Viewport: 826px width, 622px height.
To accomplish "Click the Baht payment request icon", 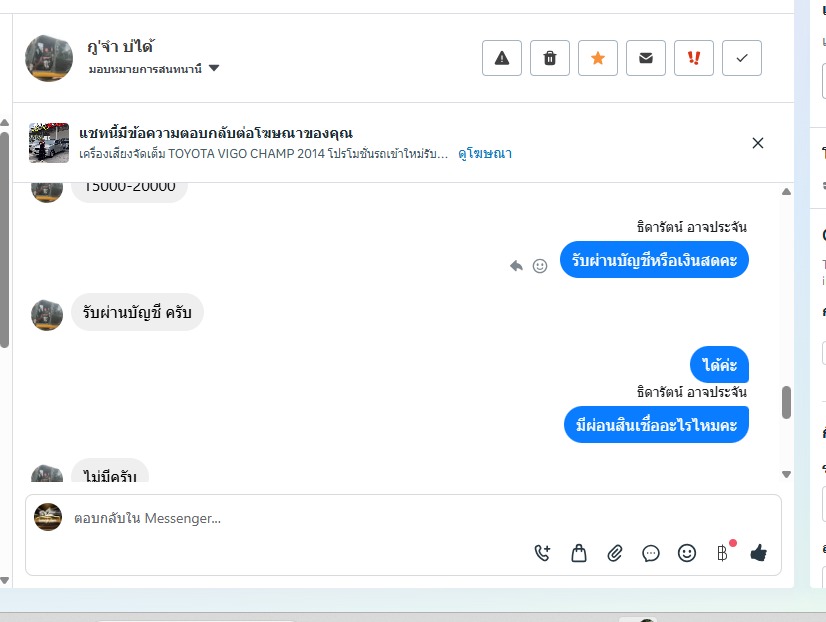I will 723,552.
